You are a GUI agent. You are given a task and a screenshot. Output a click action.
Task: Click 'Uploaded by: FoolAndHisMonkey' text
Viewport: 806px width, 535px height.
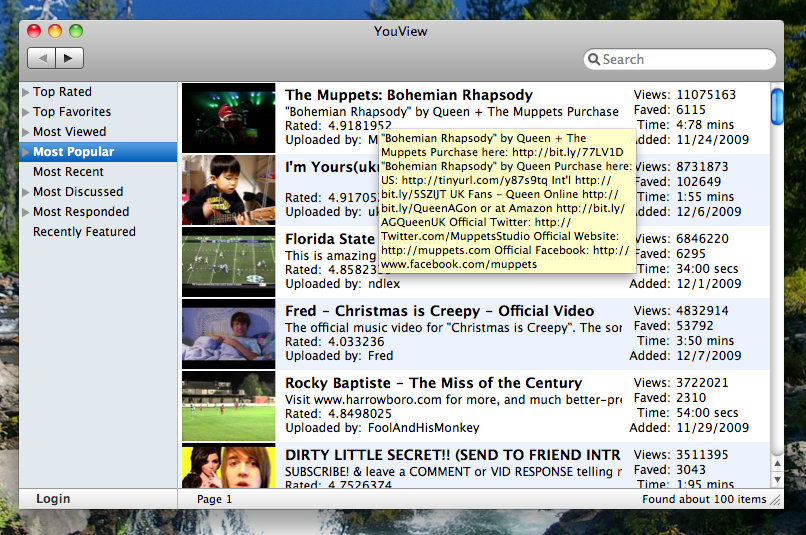point(382,428)
